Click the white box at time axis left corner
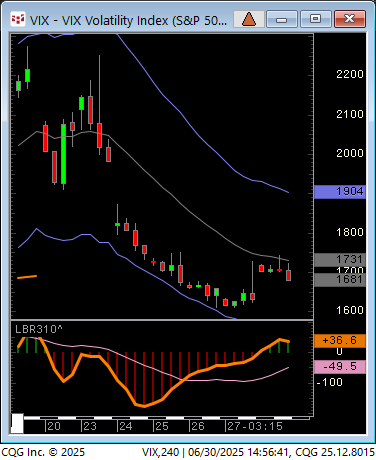The width and height of the screenshot is (376, 460). [17, 423]
